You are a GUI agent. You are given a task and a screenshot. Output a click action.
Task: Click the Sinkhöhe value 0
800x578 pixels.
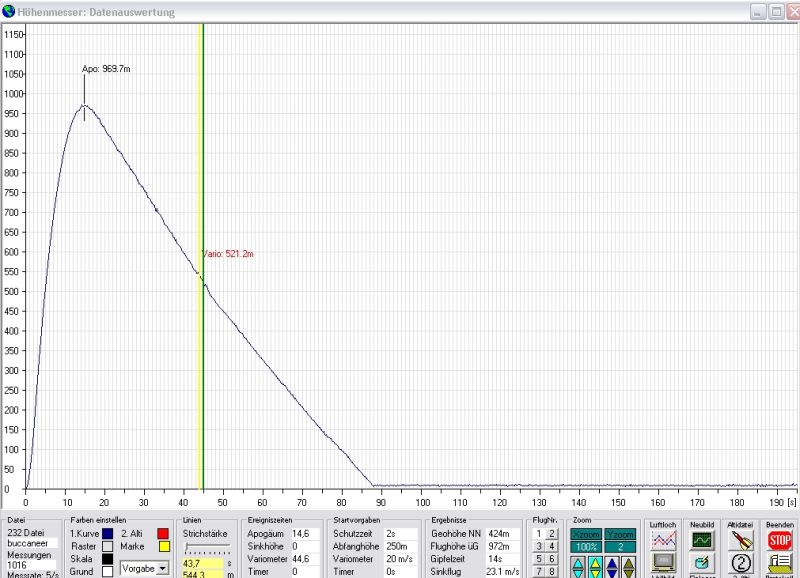pyautogui.click(x=305, y=546)
